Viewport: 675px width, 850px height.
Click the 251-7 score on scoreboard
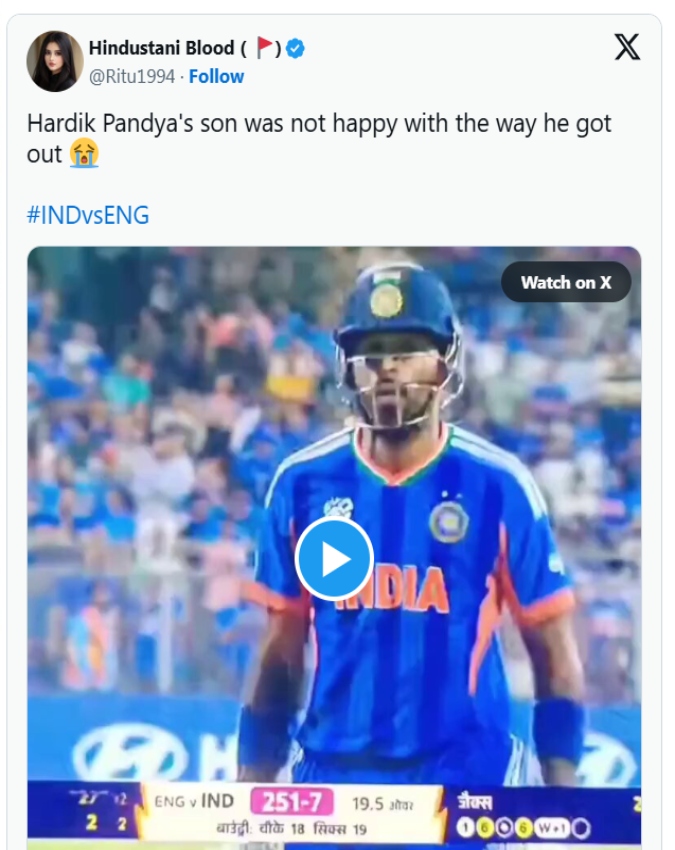[x=285, y=801]
